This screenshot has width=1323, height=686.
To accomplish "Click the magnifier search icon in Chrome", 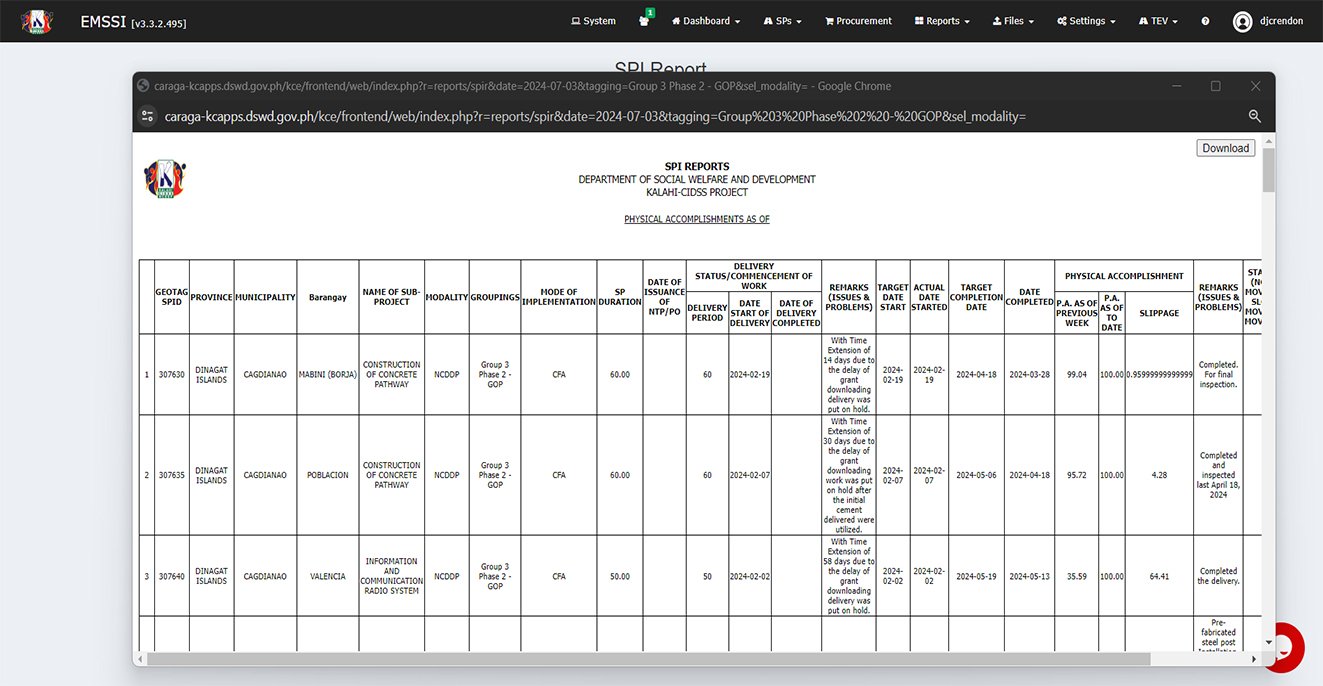I will [x=1255, y=116].
